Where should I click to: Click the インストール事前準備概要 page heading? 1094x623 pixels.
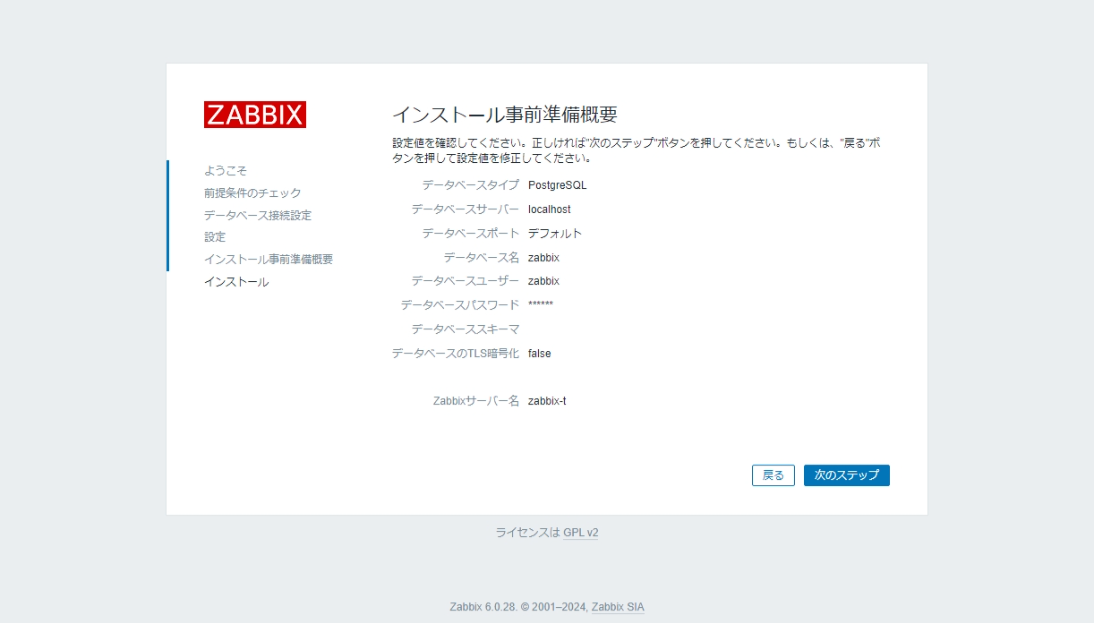(x=504, y=114)
